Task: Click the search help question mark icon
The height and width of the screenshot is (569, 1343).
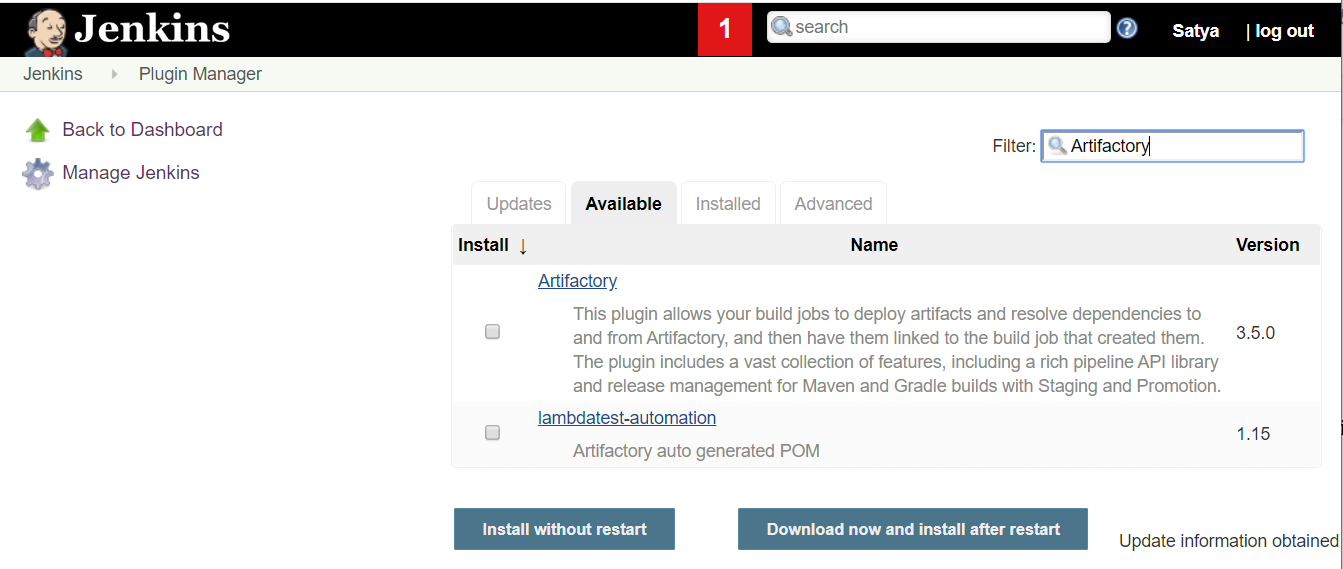Action: [1127, 28]
